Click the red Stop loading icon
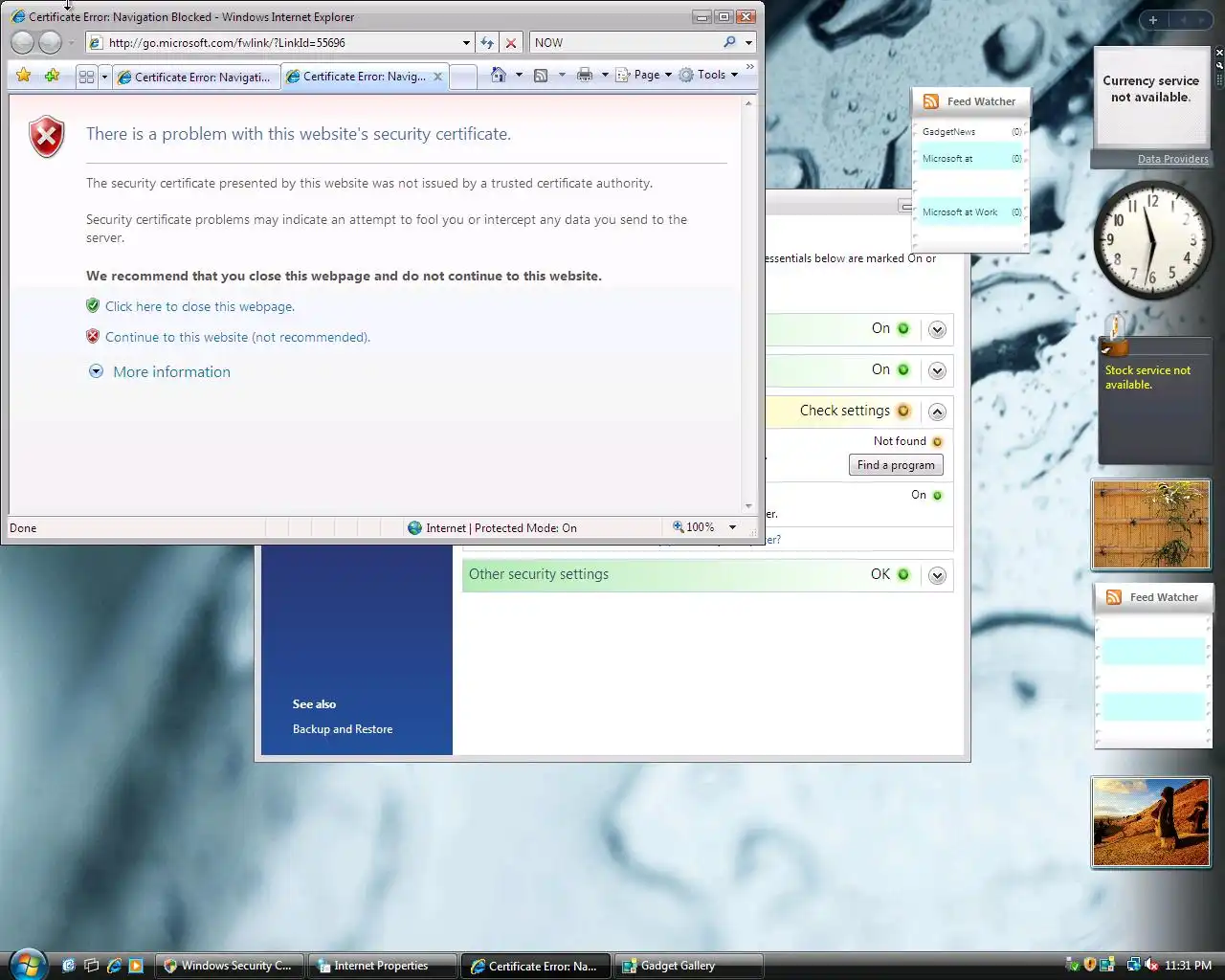The image size is (1225, 980). [511, 43]
